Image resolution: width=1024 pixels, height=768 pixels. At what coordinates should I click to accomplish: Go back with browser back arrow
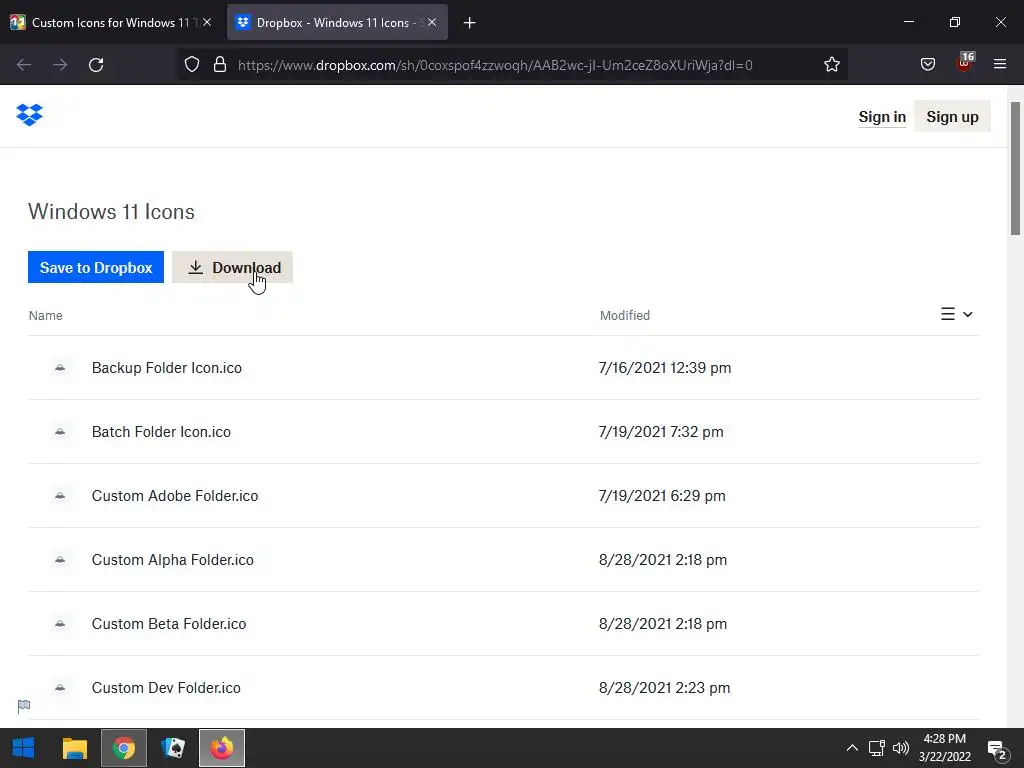[24, 65]
